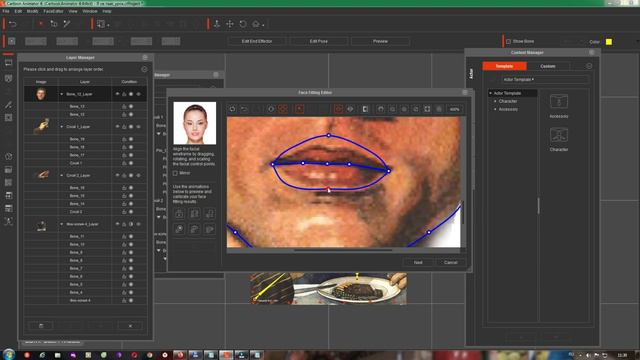Click the Preview button

point(380,41)
